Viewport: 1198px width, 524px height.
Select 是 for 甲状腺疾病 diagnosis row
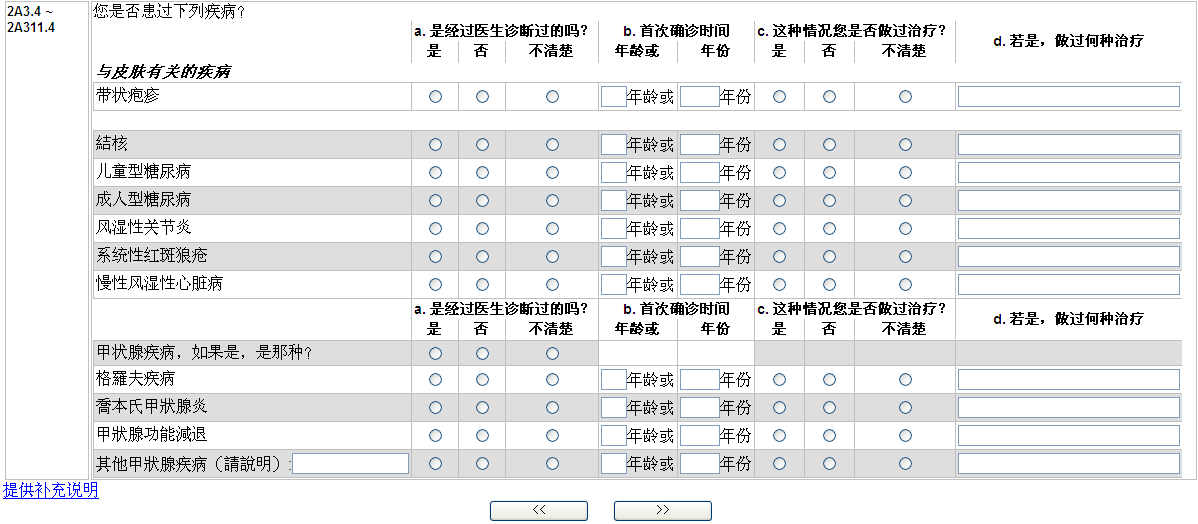coord(435,354)
